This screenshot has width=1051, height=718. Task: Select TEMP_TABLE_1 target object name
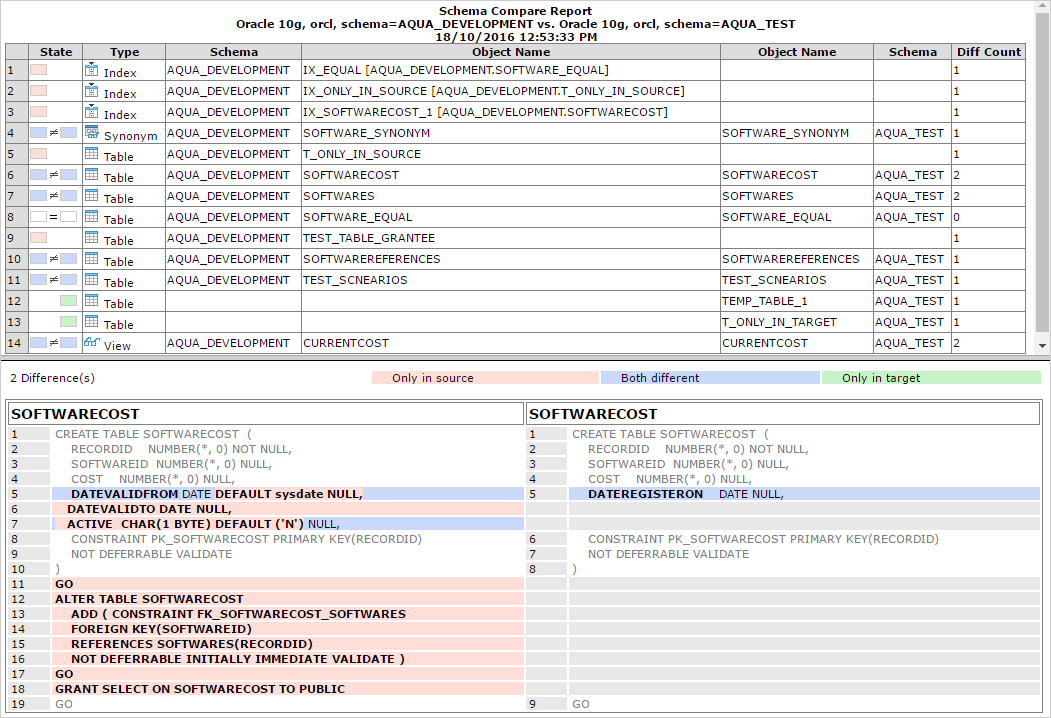point(797,301)
